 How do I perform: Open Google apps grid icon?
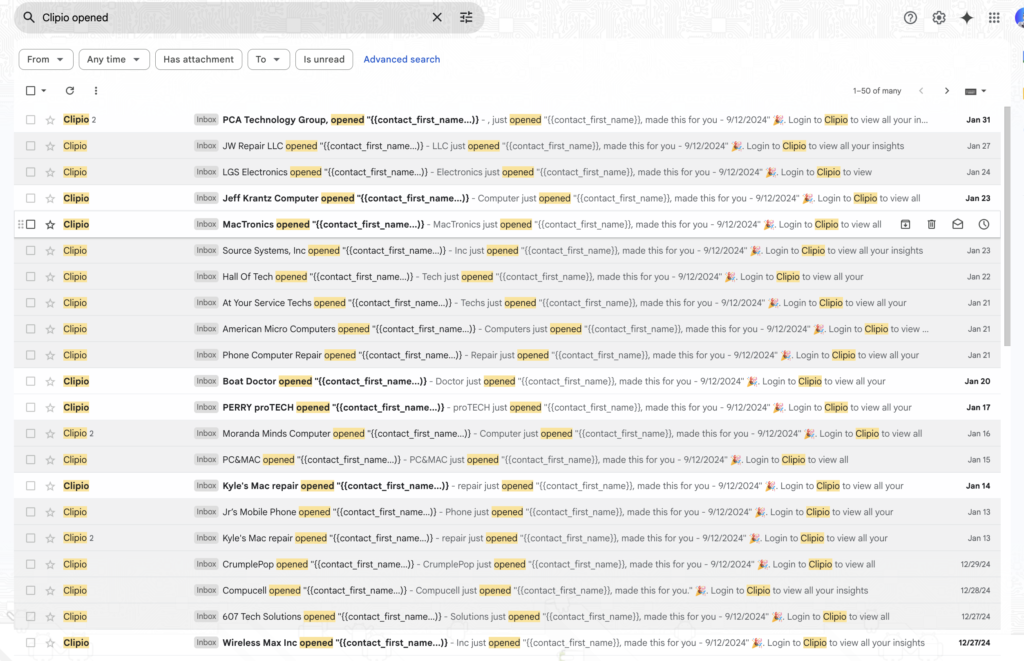pos(994,17)
